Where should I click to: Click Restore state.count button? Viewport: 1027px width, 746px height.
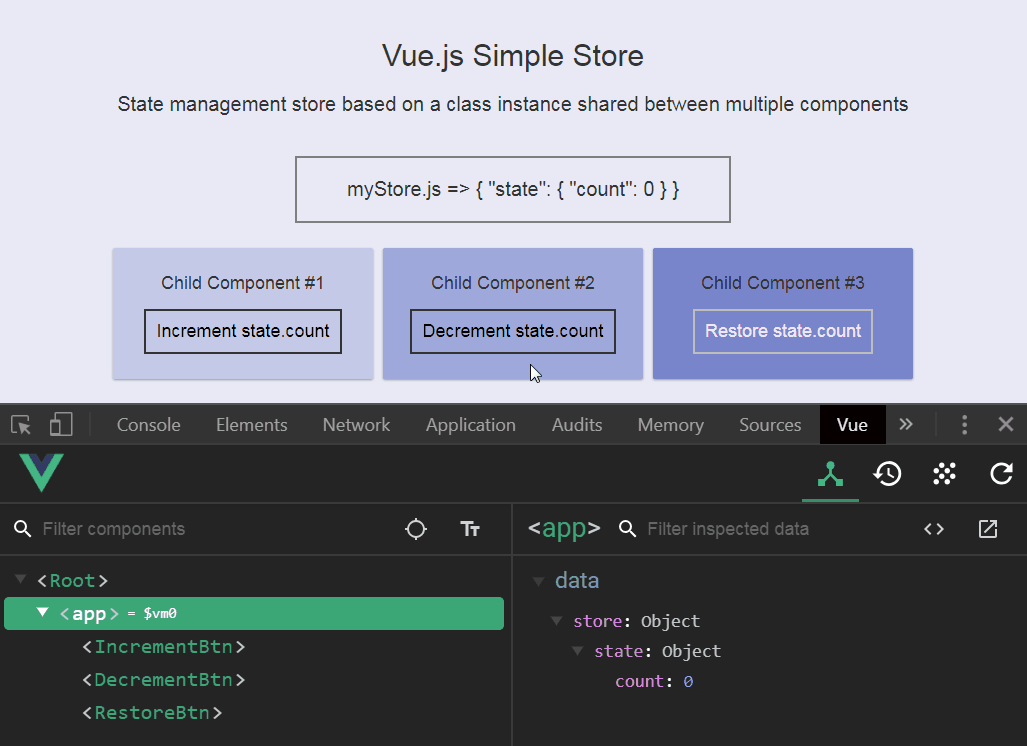click(783, 331)
